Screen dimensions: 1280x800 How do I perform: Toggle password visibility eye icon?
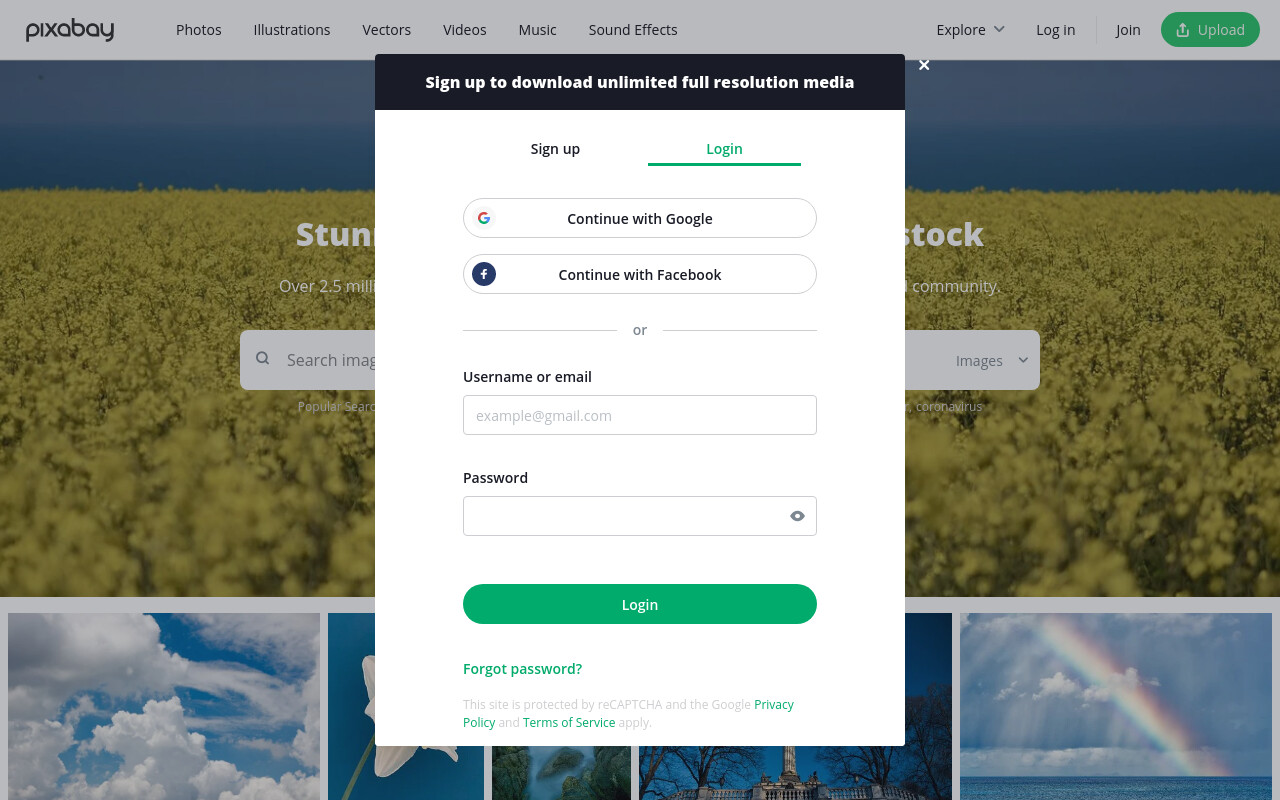tap(797, 516)
